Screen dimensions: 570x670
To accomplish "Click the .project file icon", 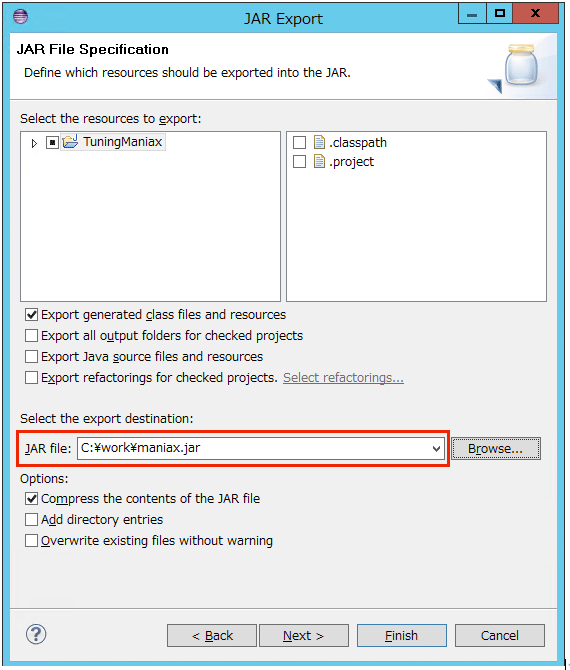I will (319, 162).
